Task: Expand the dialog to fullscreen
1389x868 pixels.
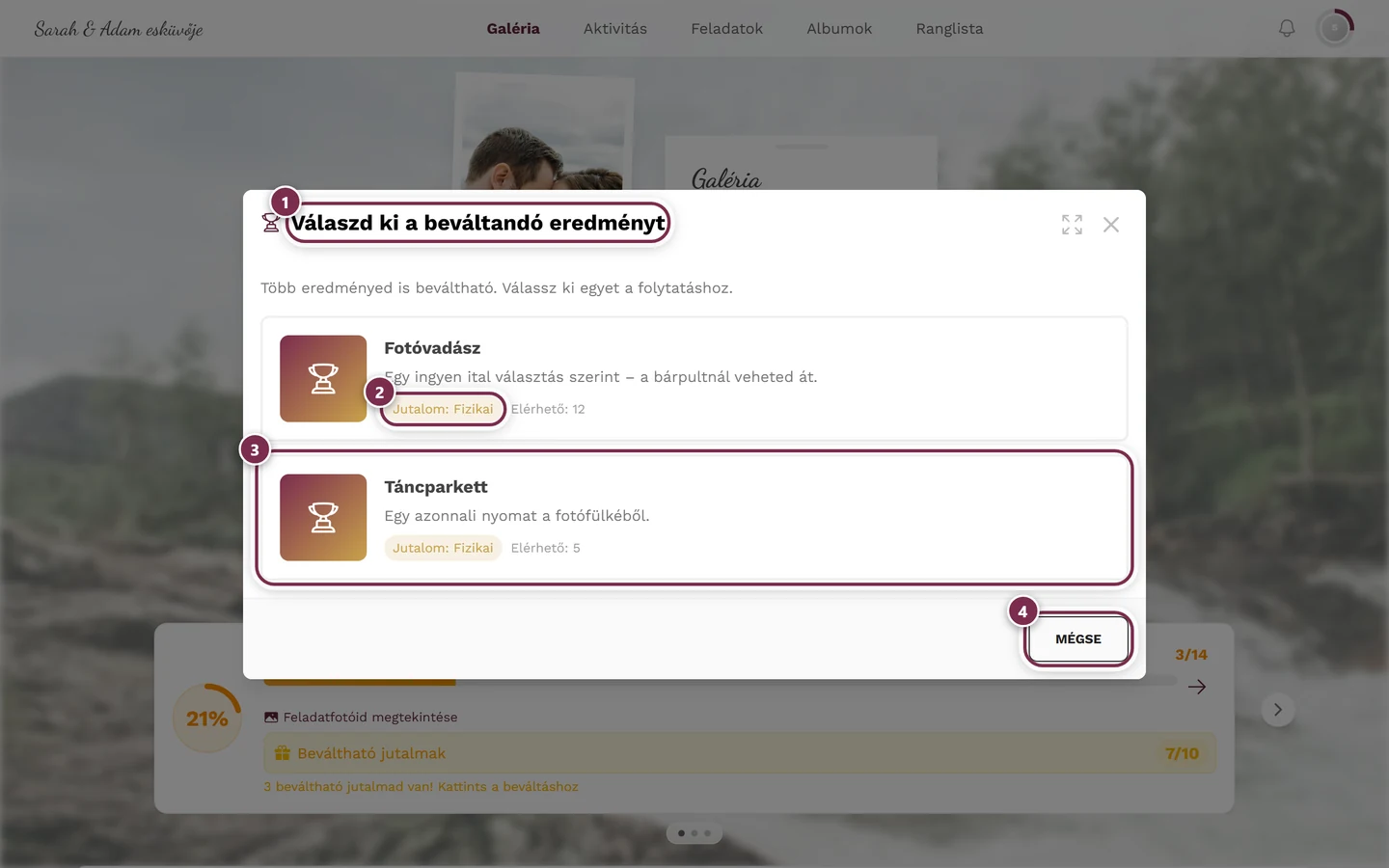Action: pyautogui.click(x=1072, y=225)
